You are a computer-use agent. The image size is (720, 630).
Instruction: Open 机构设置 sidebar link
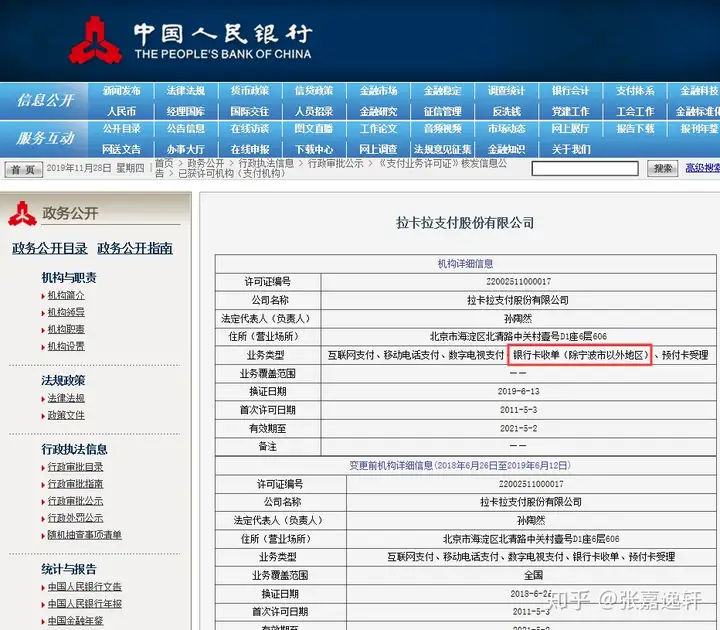pos(66,346)
